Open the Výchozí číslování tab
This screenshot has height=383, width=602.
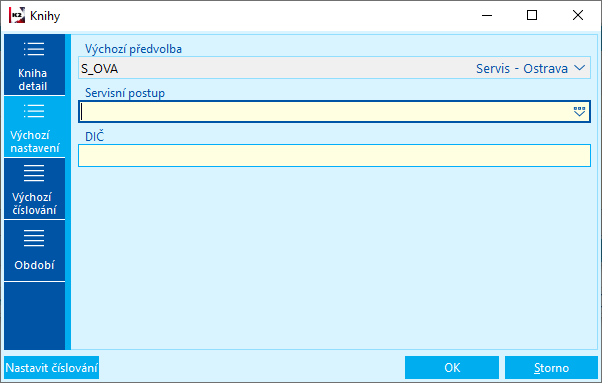35,189
